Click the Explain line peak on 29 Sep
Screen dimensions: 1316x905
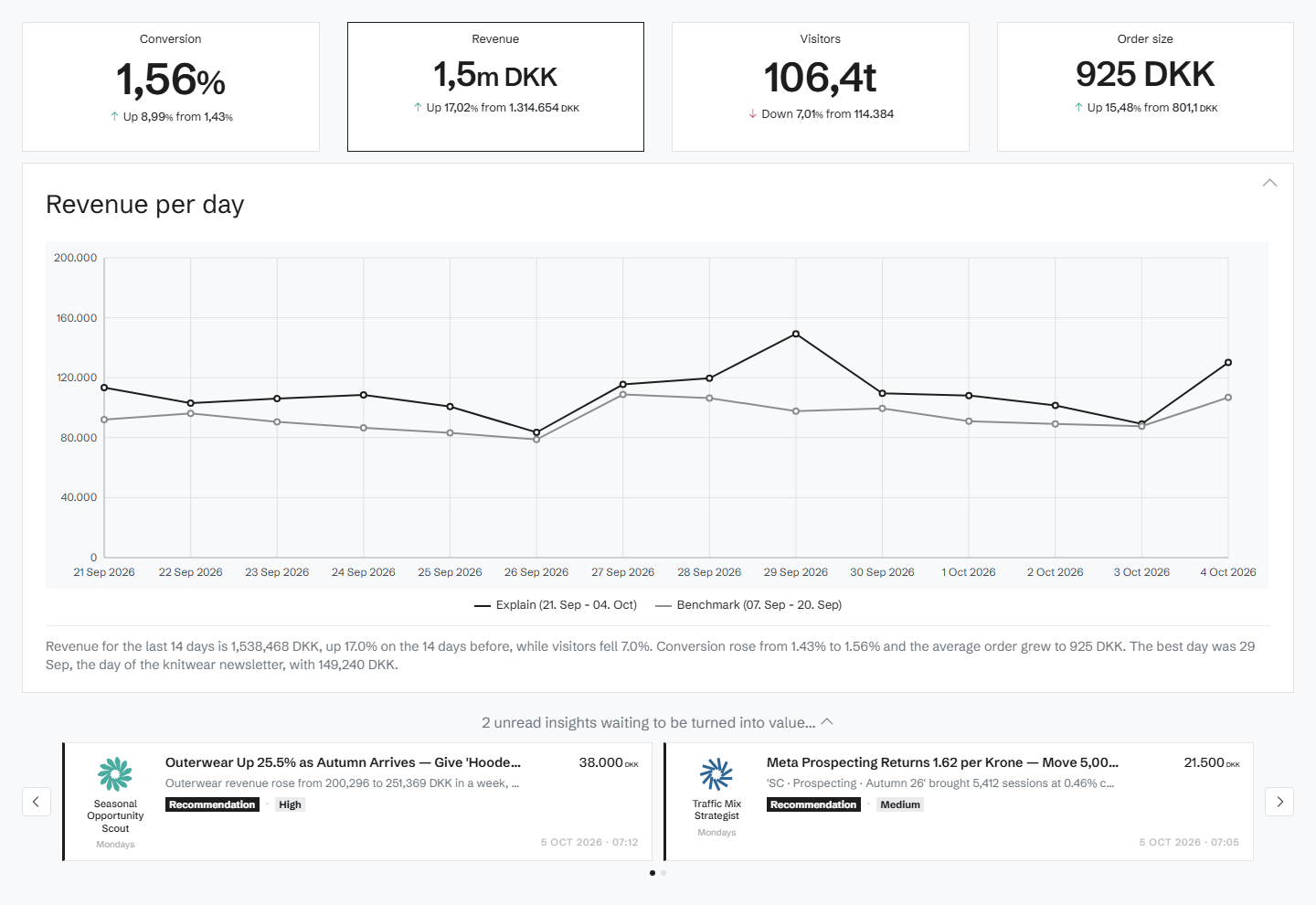[x=796, y=334]
